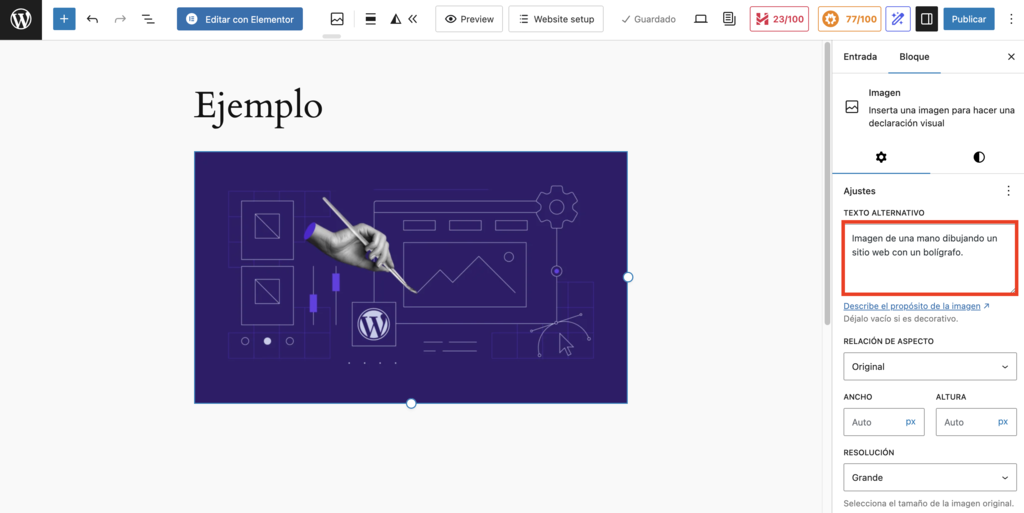
Task: Click the Guardado saved status
Action: [648, 20]
